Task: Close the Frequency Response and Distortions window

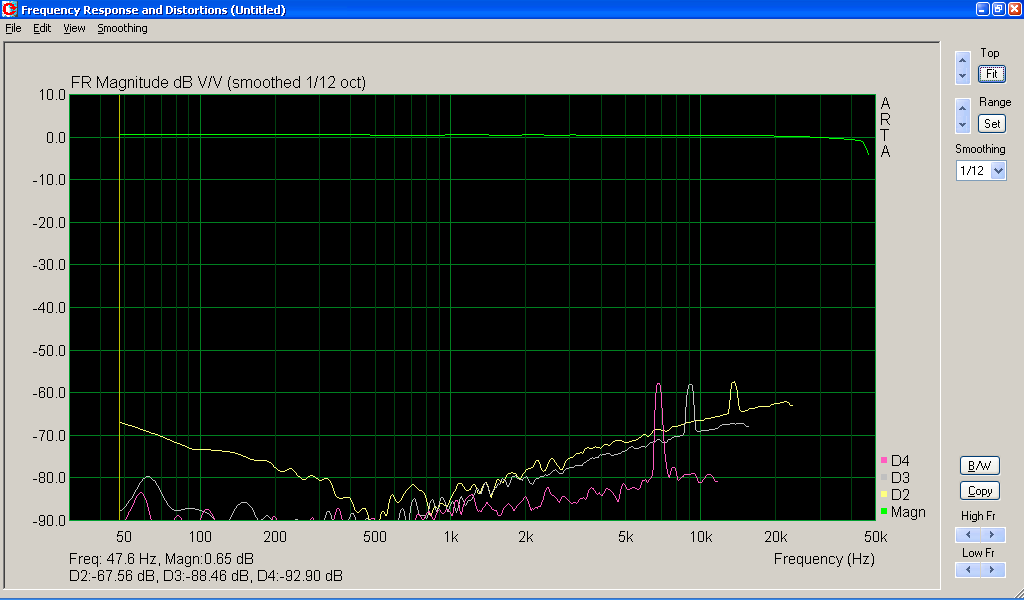Action: coord(1014,9)
